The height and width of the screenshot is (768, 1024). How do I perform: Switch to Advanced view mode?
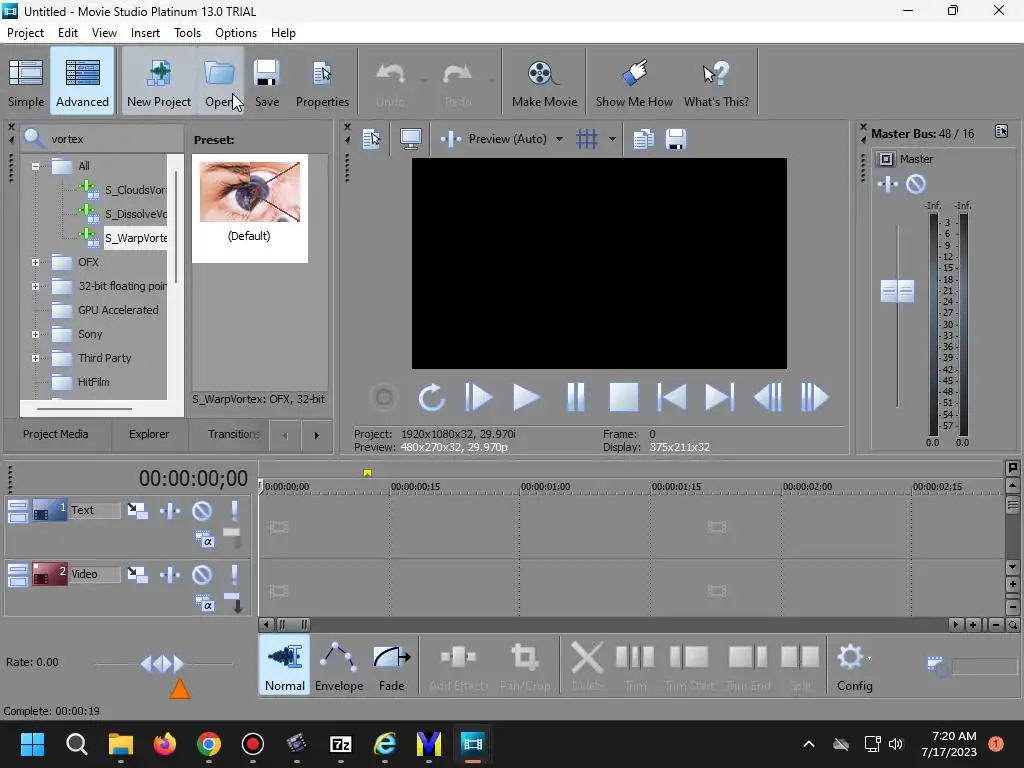pos(82,82)
